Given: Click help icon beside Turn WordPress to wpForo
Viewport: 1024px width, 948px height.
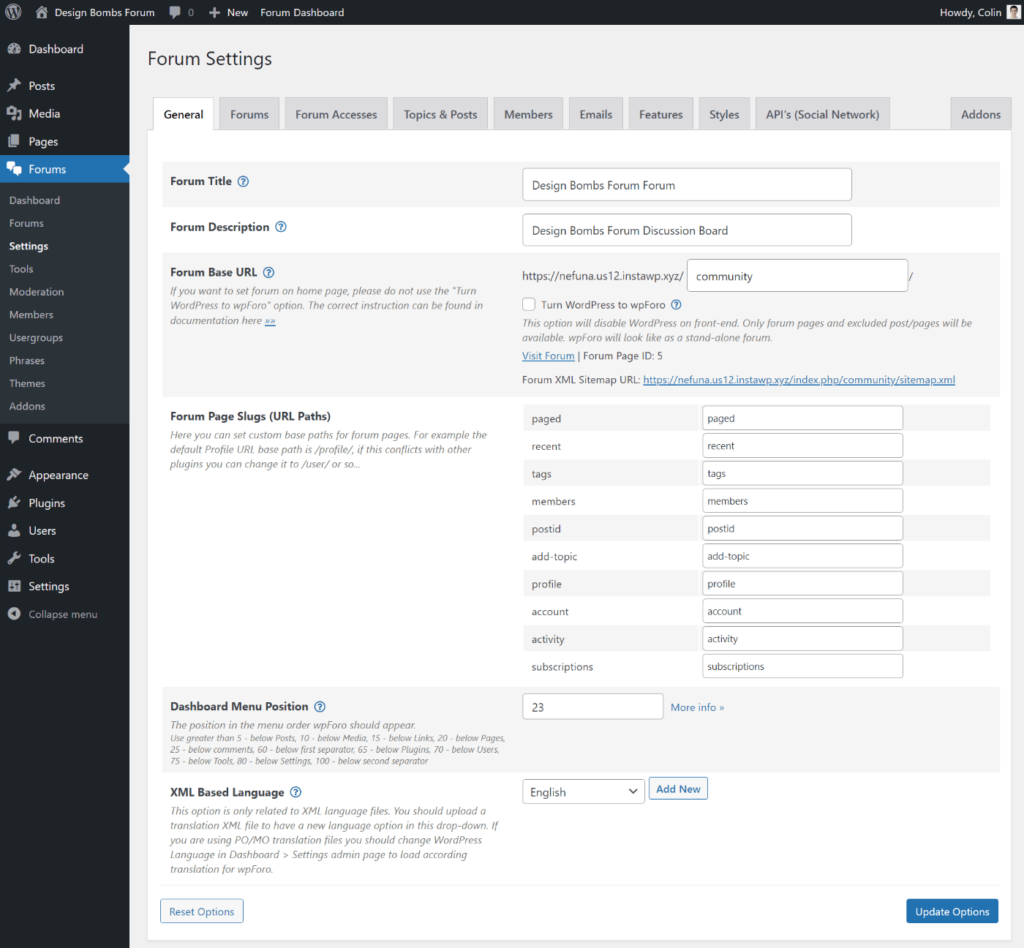Looking at the screenshot, I should (677, 304).
